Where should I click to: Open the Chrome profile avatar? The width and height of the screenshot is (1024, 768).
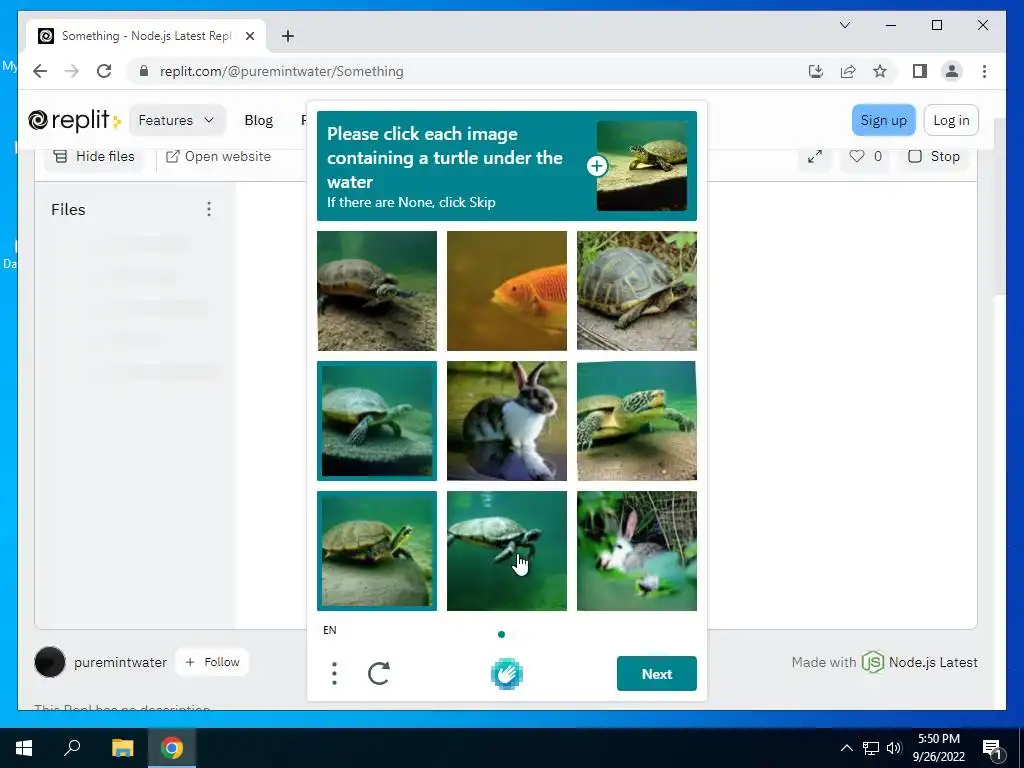click(x=952, y=71)
